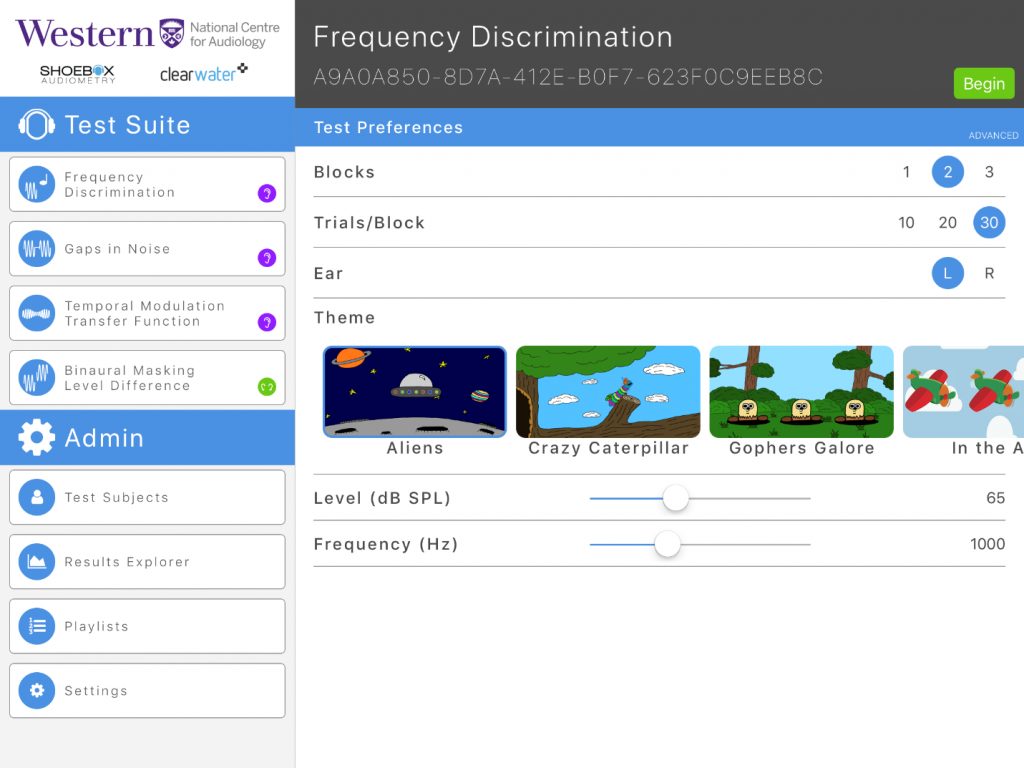This screenshot has height=768, width=1024.
Task: Open Playlists page
Action: [147, 626]
